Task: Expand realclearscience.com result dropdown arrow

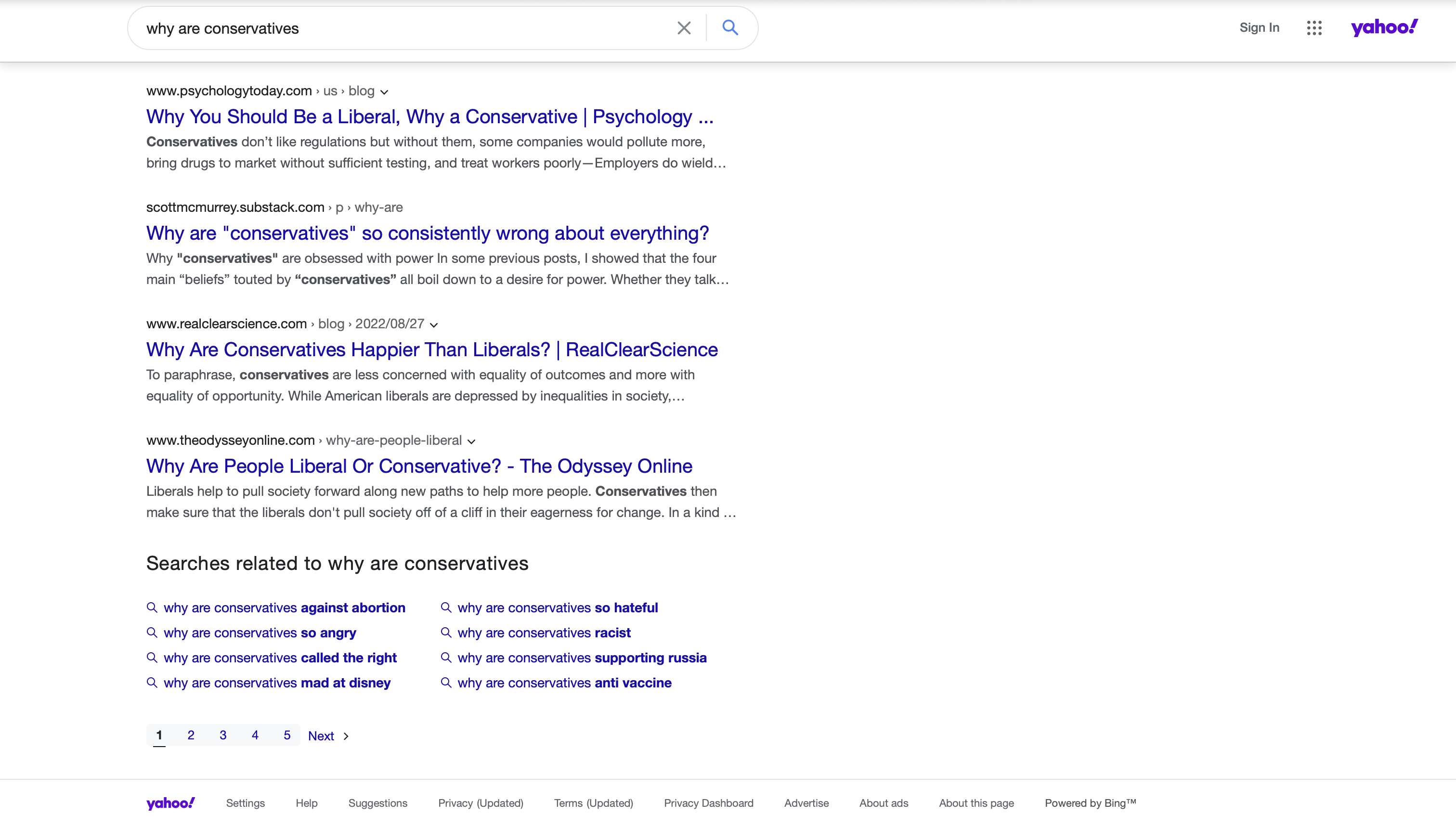Action: tap(434, 325)
